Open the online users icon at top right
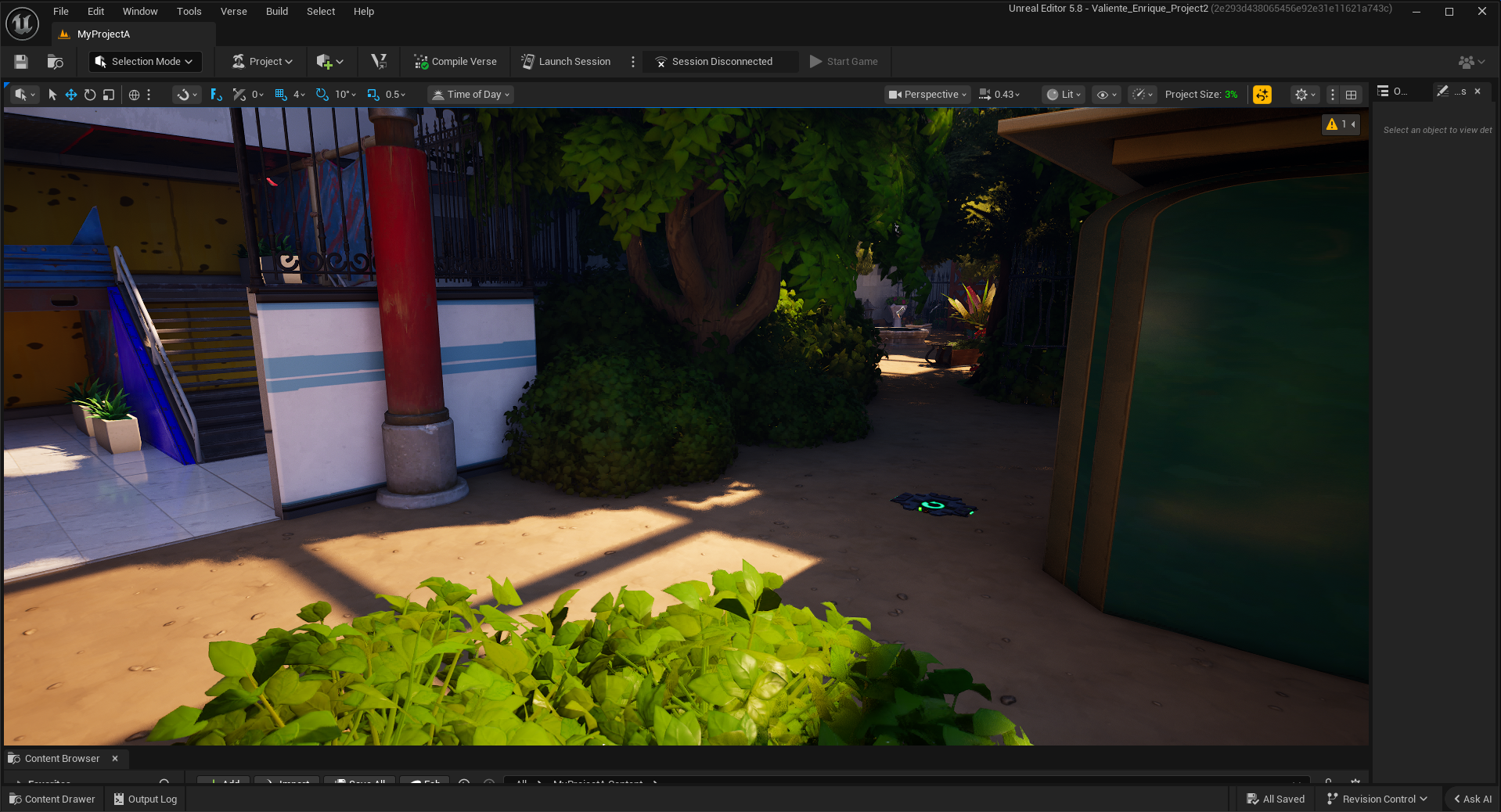Viewport: 1501px width, 812px height. (x=1466, y=62)
